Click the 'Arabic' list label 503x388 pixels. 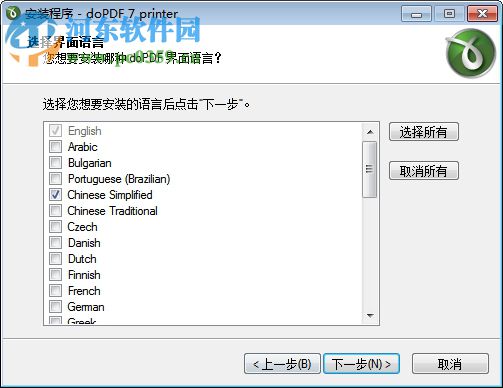[83, 147]
